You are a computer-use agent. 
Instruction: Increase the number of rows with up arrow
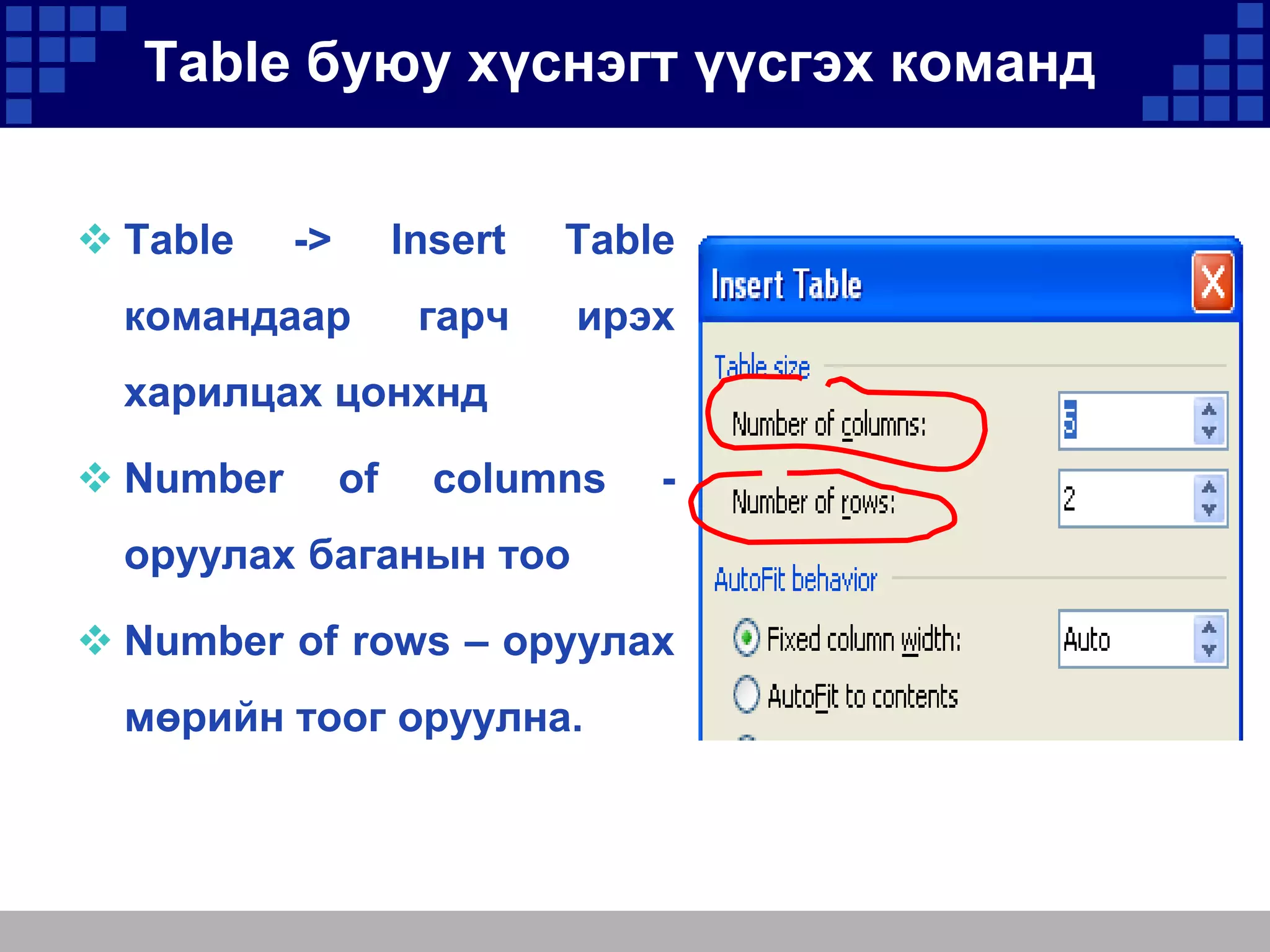click(x=1209, y=487)
